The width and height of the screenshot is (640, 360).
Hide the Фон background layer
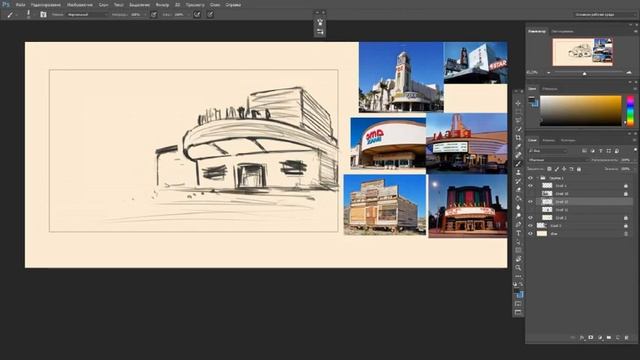(x=530, y=234)
